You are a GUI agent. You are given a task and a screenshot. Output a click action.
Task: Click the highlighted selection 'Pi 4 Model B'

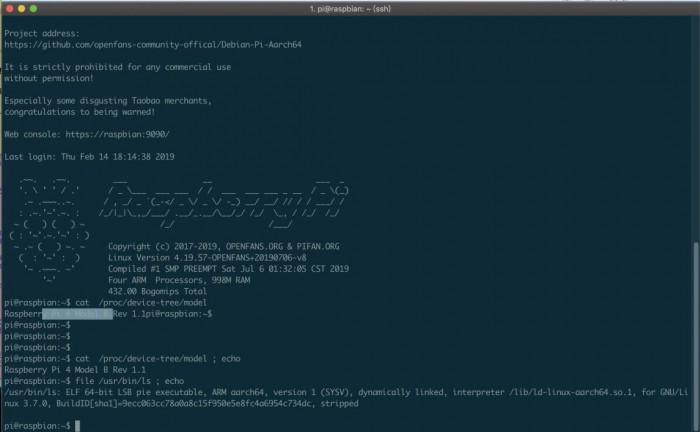(x=77, y=314)
